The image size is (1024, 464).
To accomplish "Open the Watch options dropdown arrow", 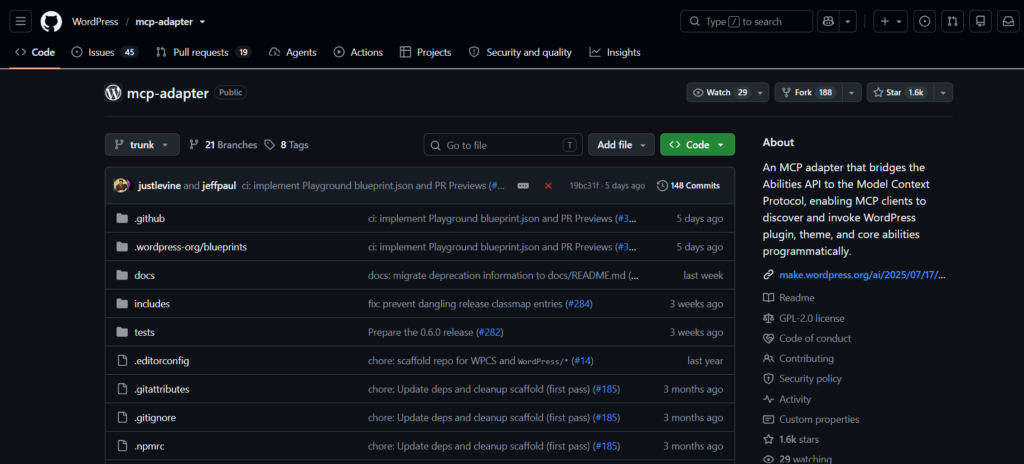I will click(760, 93).
